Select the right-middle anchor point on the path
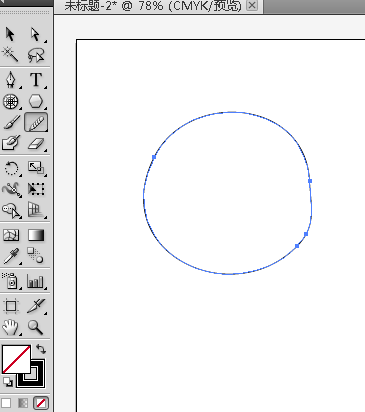365x412 pixels. click(310, 181)
